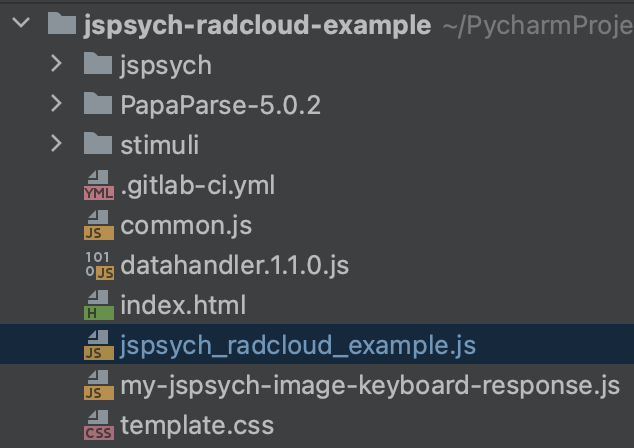Open common.js in the project tree
Screen dimensions: 634x448
(x=186, y=226)
